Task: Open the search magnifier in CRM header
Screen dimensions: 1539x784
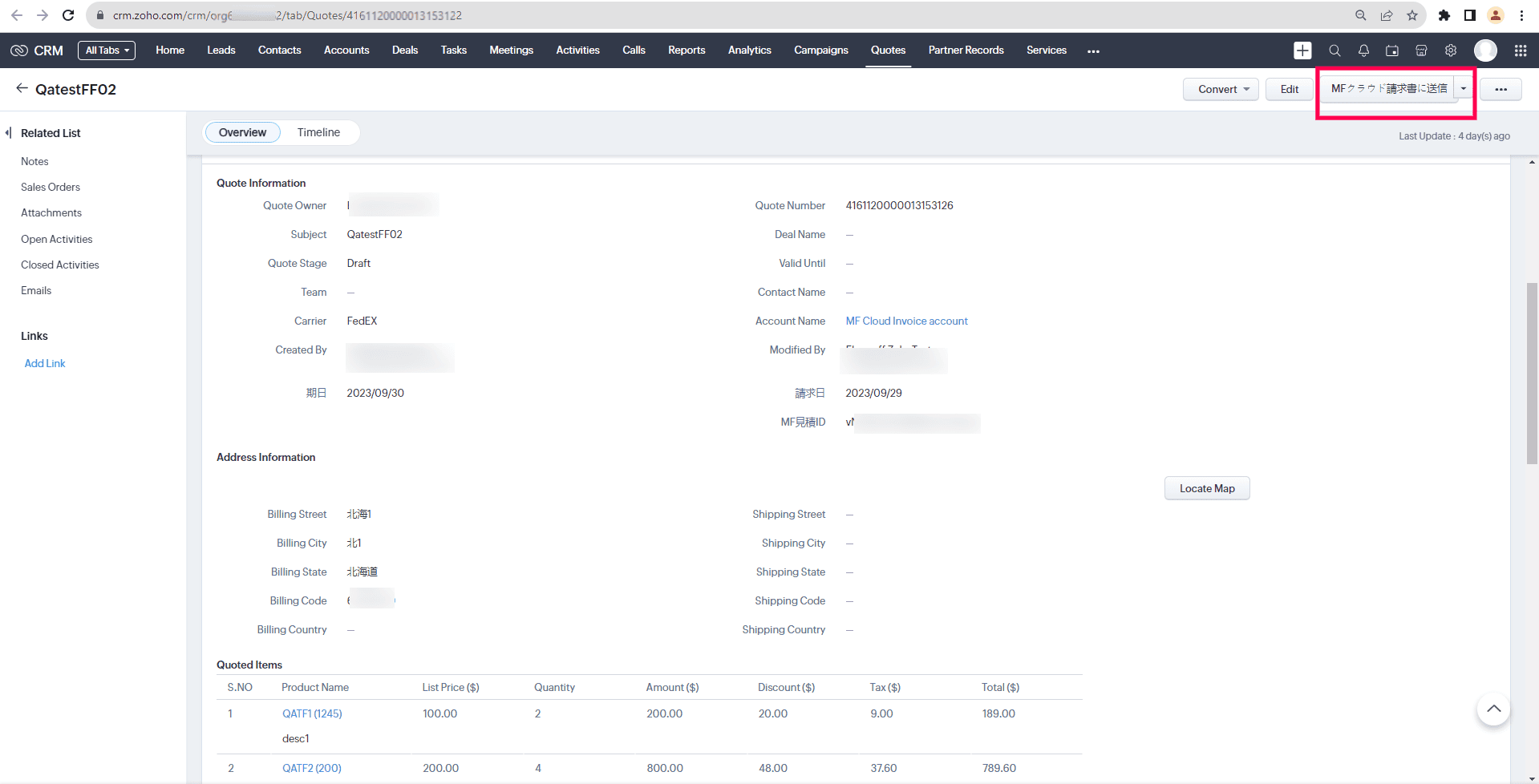Action: (x=1334, y=51)
